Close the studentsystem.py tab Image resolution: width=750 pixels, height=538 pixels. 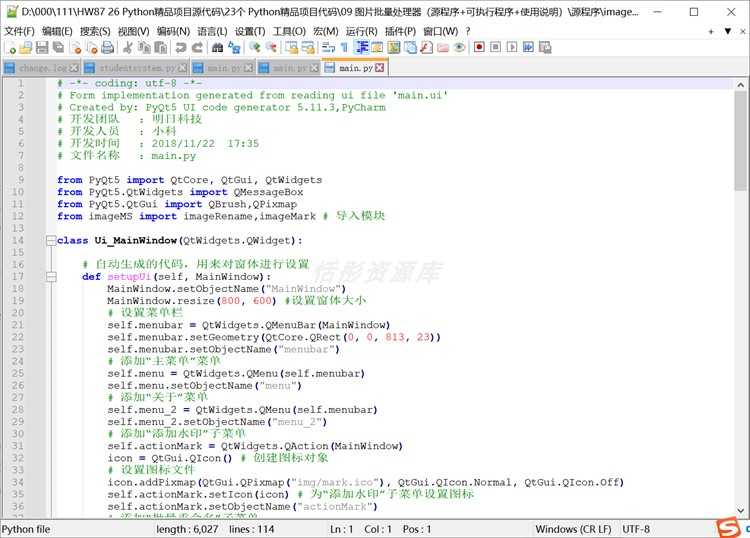pos(183,68)
